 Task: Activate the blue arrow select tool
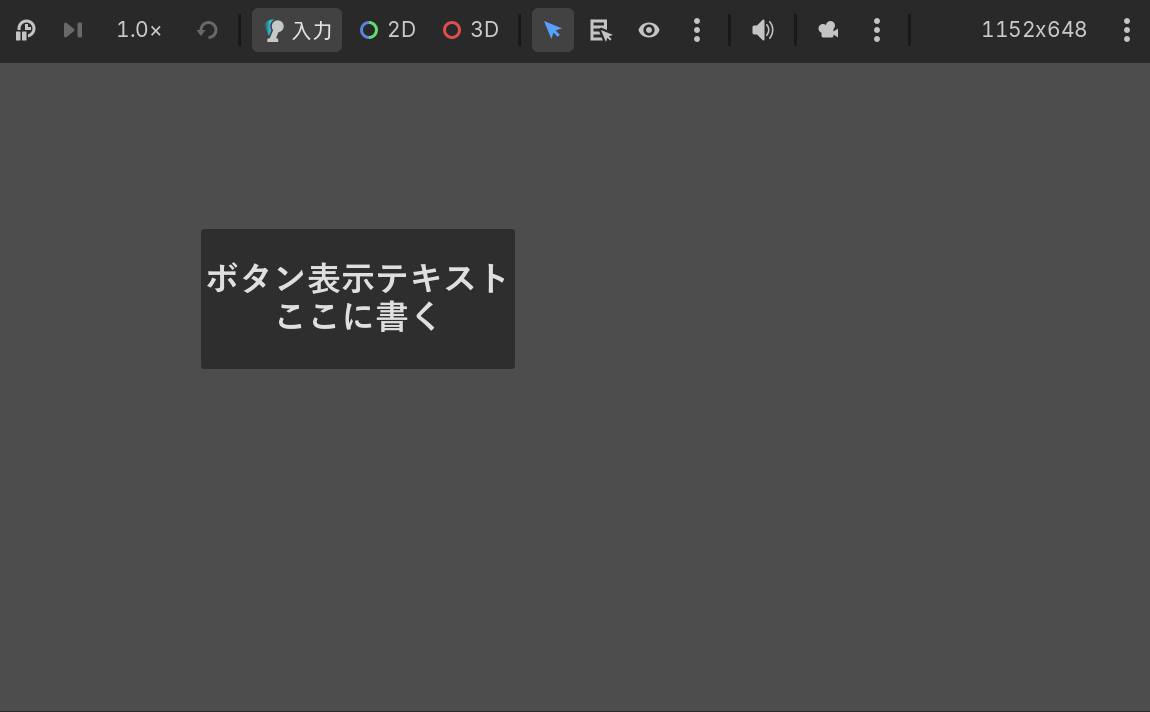552,30
